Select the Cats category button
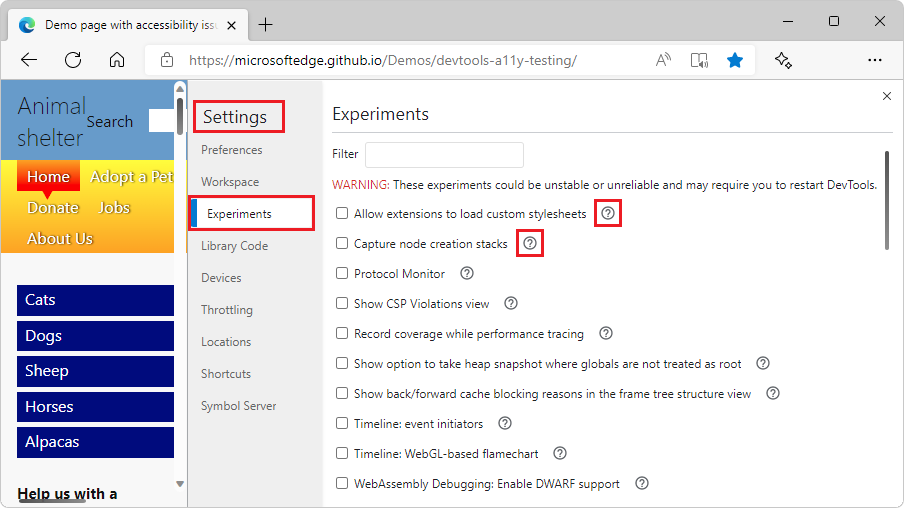The height and width of the screenshot is (508, 904). tap(95, 300)
